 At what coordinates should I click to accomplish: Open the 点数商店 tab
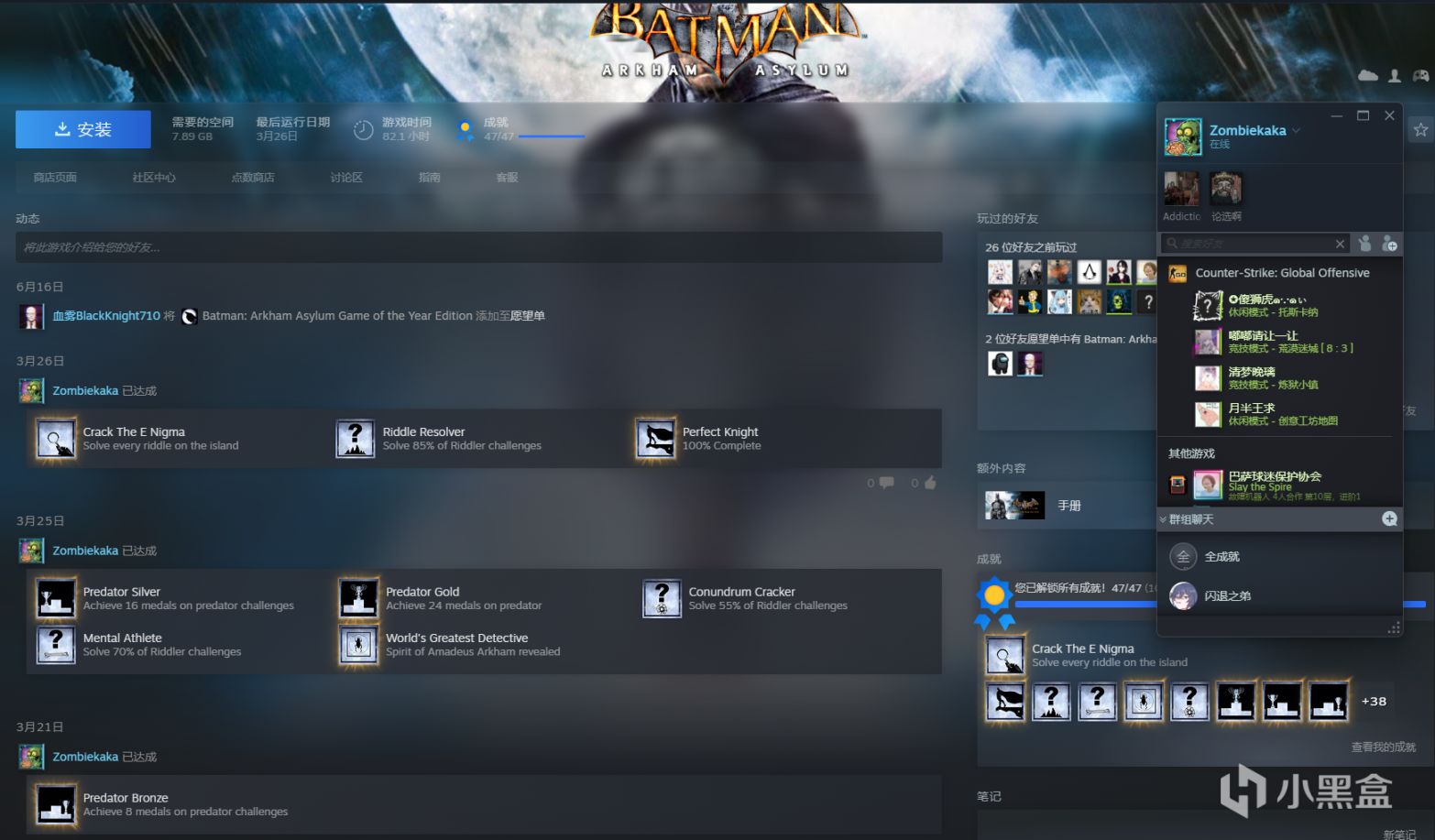(253, 178)
